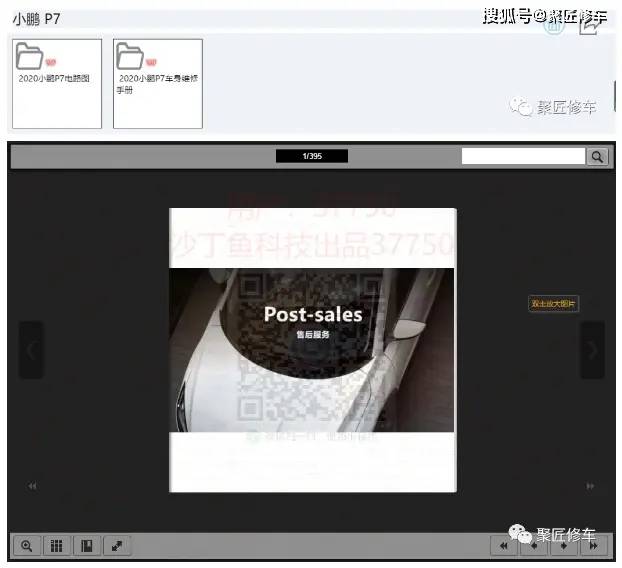622x568 pixels.
Task: Open the thumbnail grid view
Action: pyautogui.click(x=57, y=546)
